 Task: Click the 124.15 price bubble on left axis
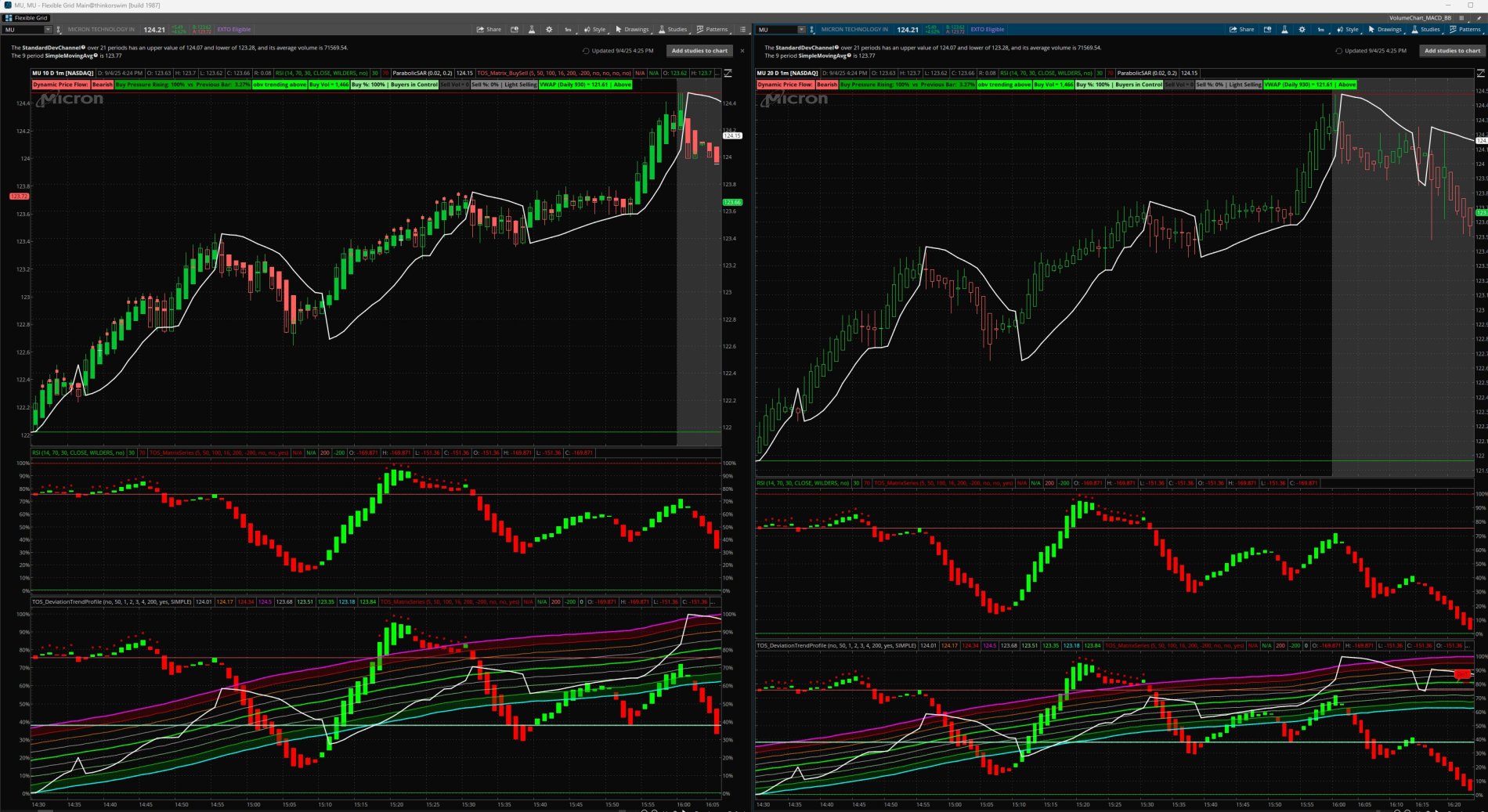pyautogui.click(x=732, y=135)
